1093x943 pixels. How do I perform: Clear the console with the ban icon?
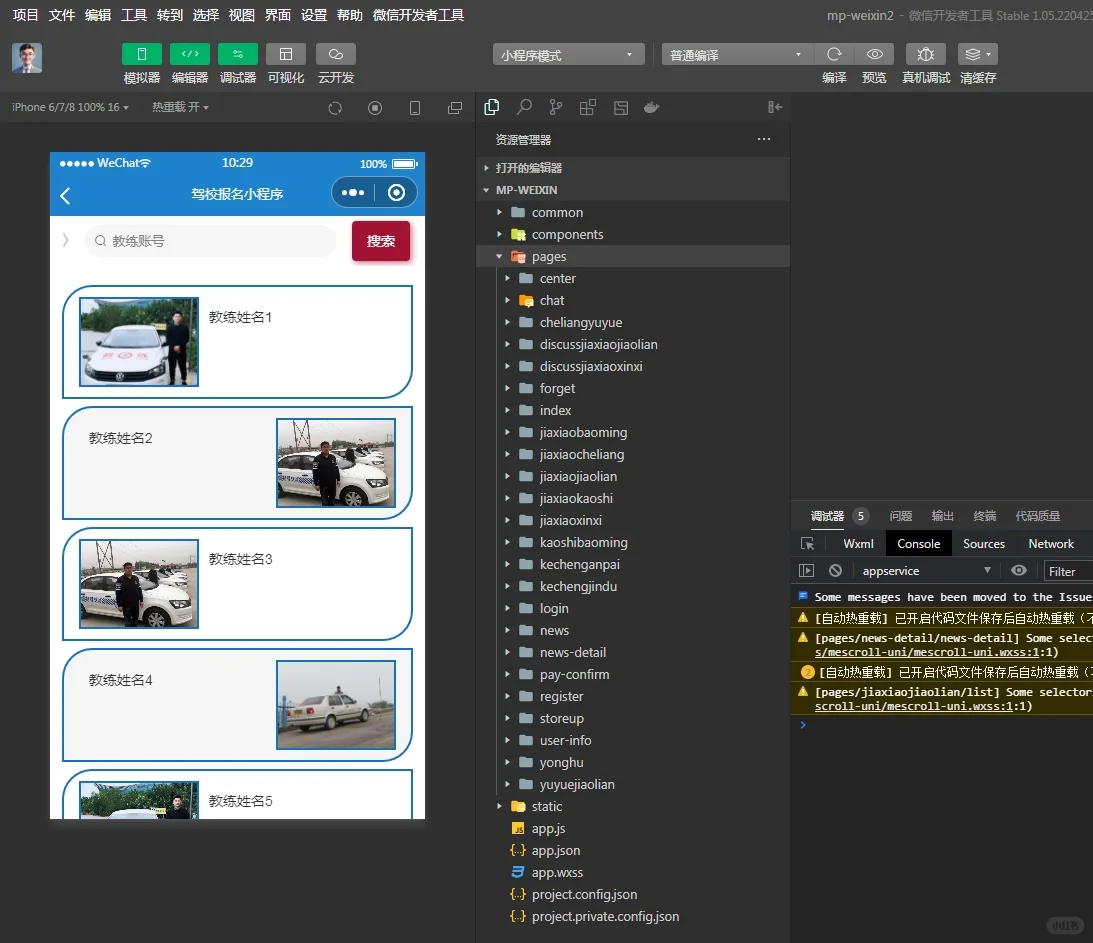(x=835, y=571)
